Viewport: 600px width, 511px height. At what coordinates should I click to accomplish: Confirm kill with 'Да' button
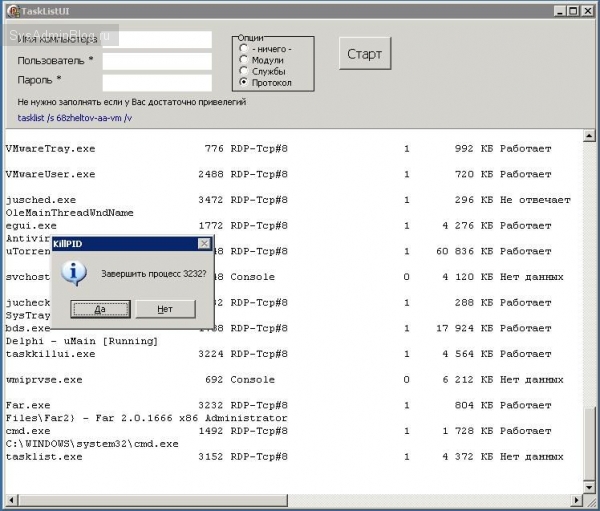[100, 309]
